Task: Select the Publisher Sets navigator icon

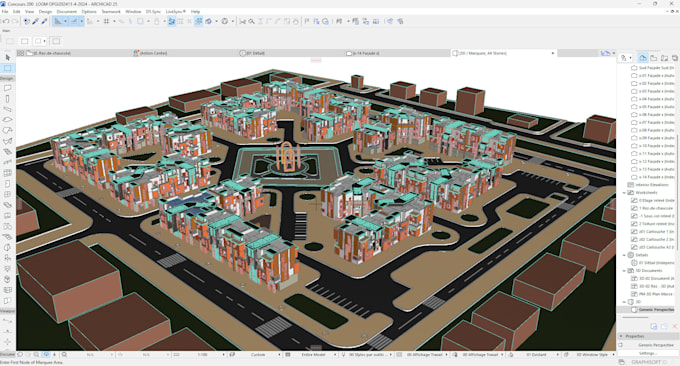Action: pyautogui.click(x=674, y=58)
